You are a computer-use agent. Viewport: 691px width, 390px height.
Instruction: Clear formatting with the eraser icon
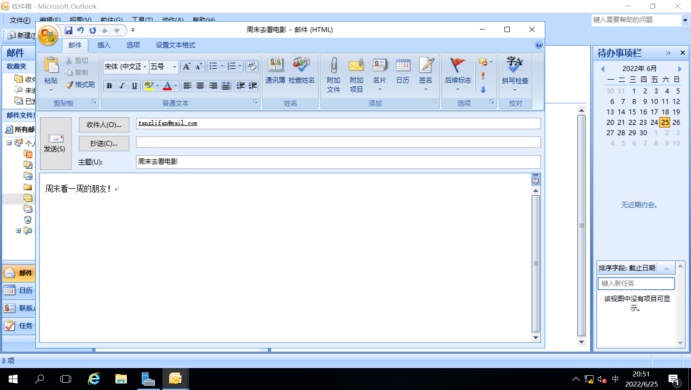click(252, 66)
